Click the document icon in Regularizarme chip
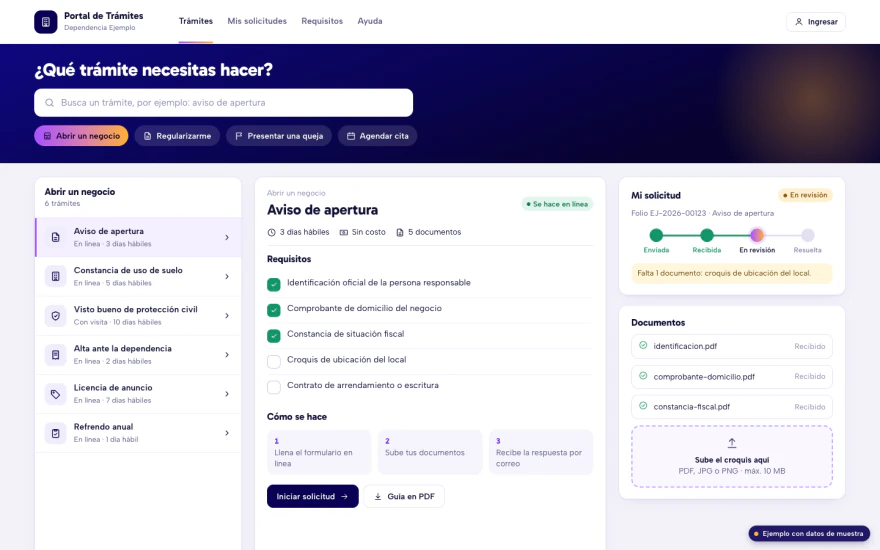The image size is (880, 550). (x=147, y=136)
